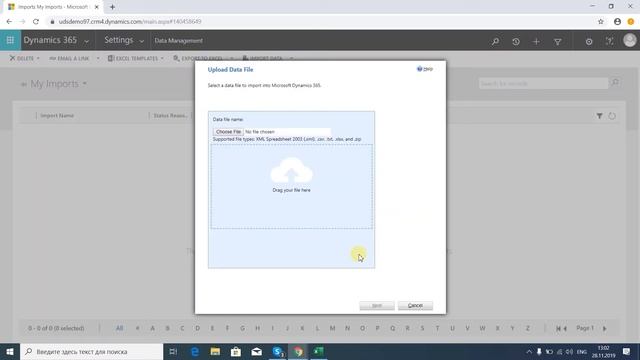Open the My Imports view dropdown
This screenshot has height=360, width=640.
84,83
